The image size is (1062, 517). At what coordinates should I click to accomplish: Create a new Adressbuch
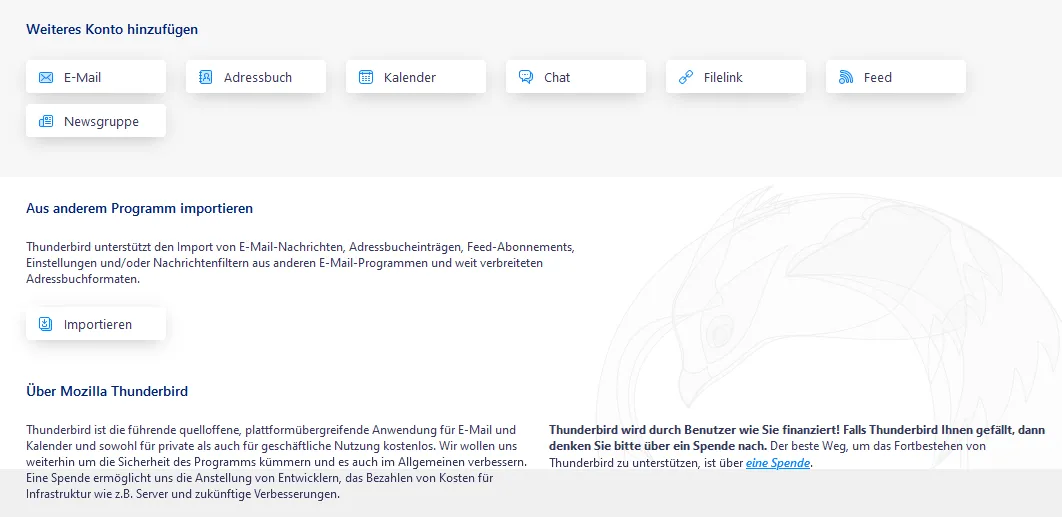click(x=256, y=77)
